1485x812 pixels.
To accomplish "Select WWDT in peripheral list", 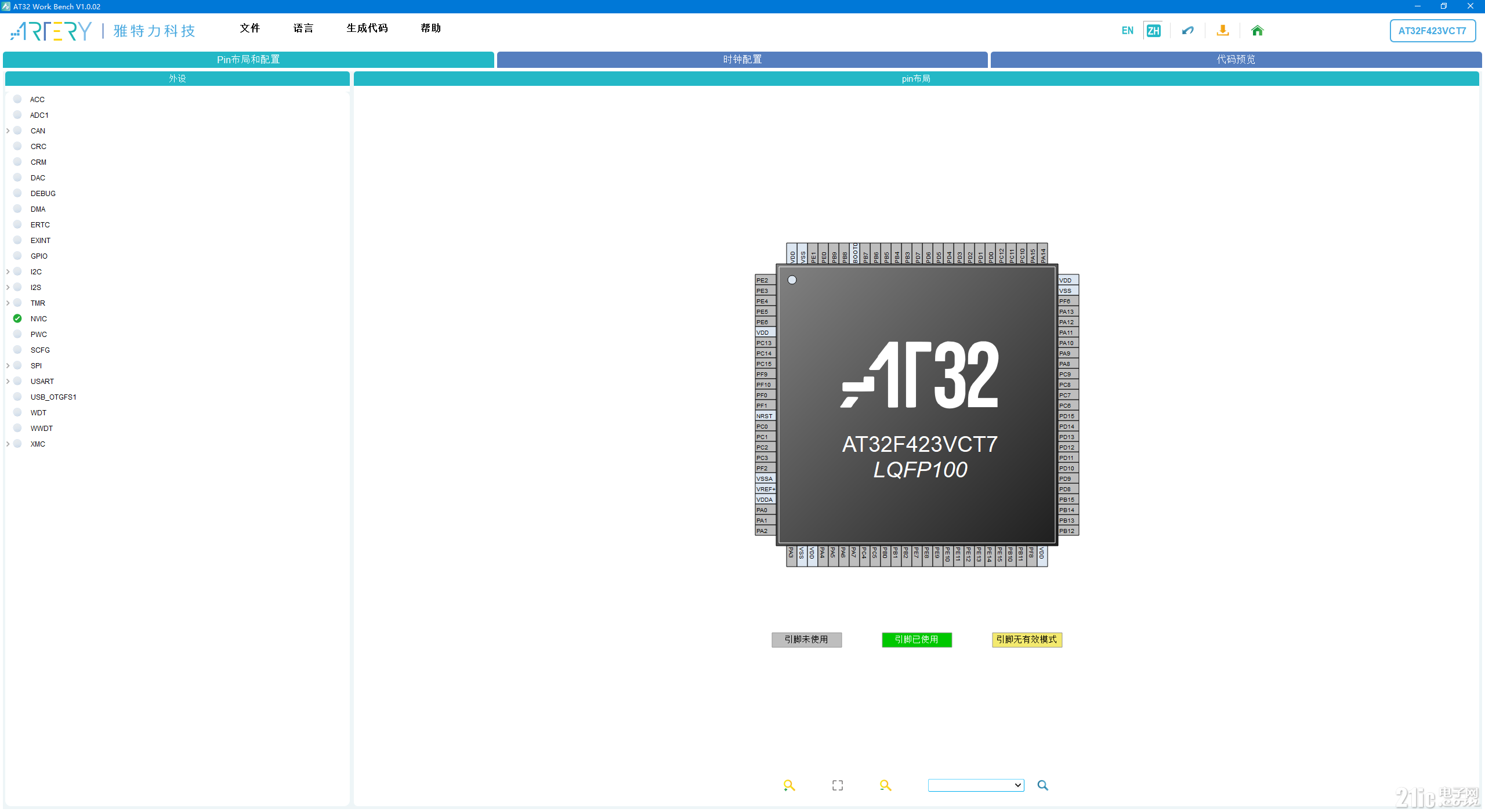I will (x=42, y=428).
